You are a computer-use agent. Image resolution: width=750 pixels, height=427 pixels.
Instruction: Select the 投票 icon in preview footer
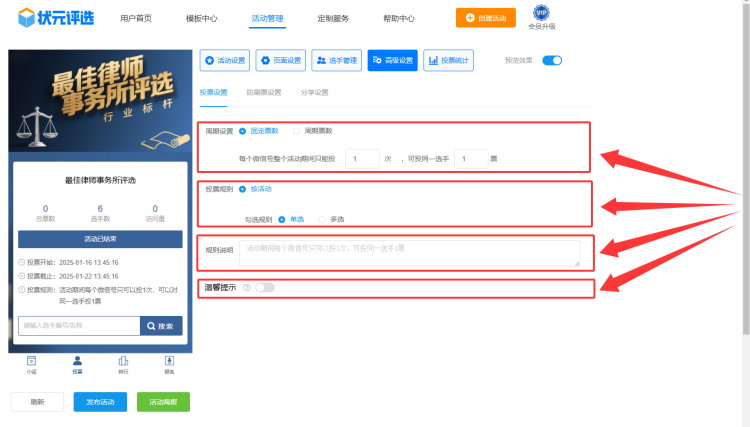click(x=77, y=363)
